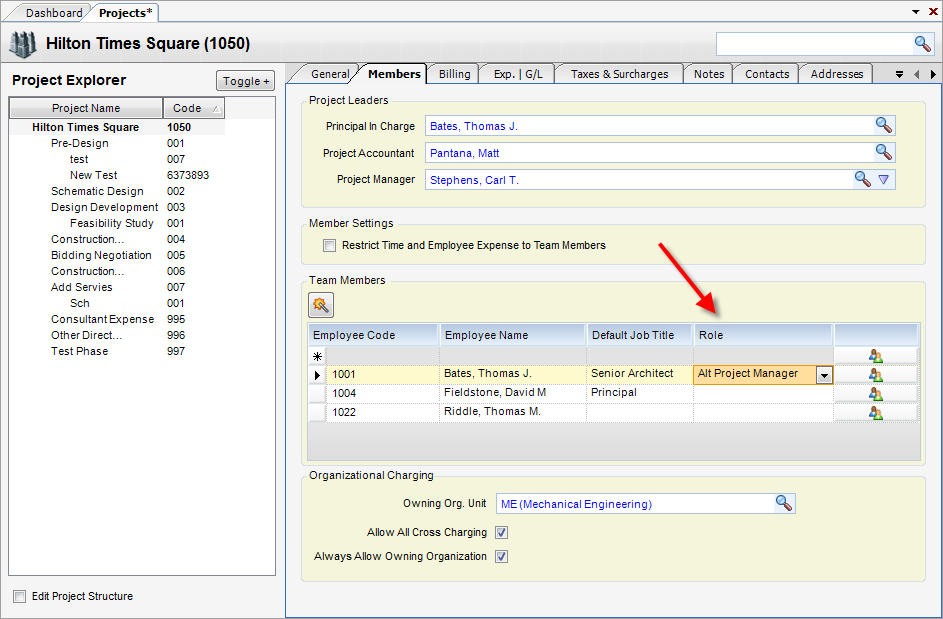
Task: Sort grid by Employee Name header
Action: point(513,335)
